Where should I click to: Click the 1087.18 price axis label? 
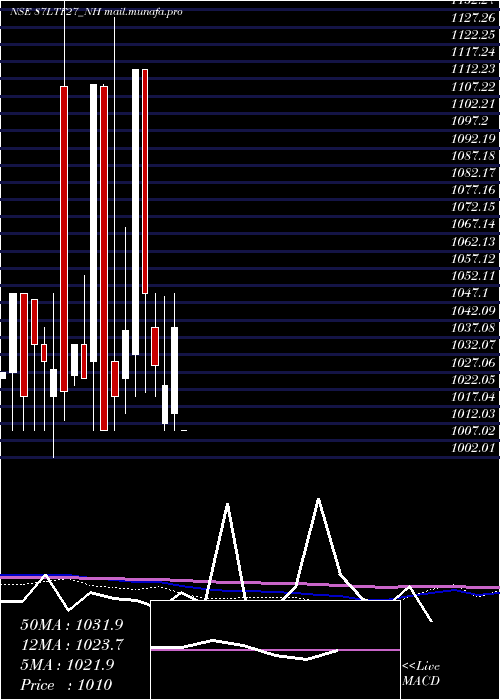point(473,155)
